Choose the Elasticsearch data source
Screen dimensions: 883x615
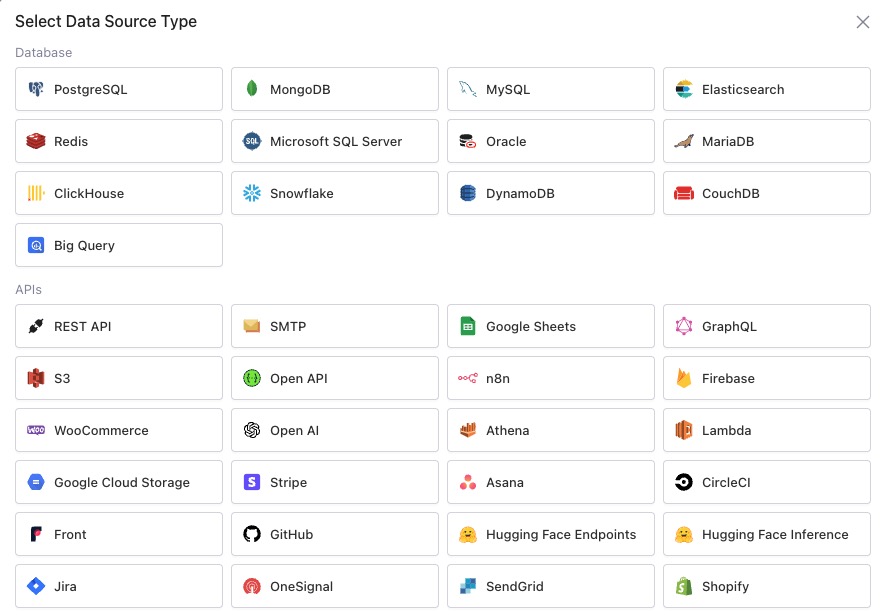(766, 90)
